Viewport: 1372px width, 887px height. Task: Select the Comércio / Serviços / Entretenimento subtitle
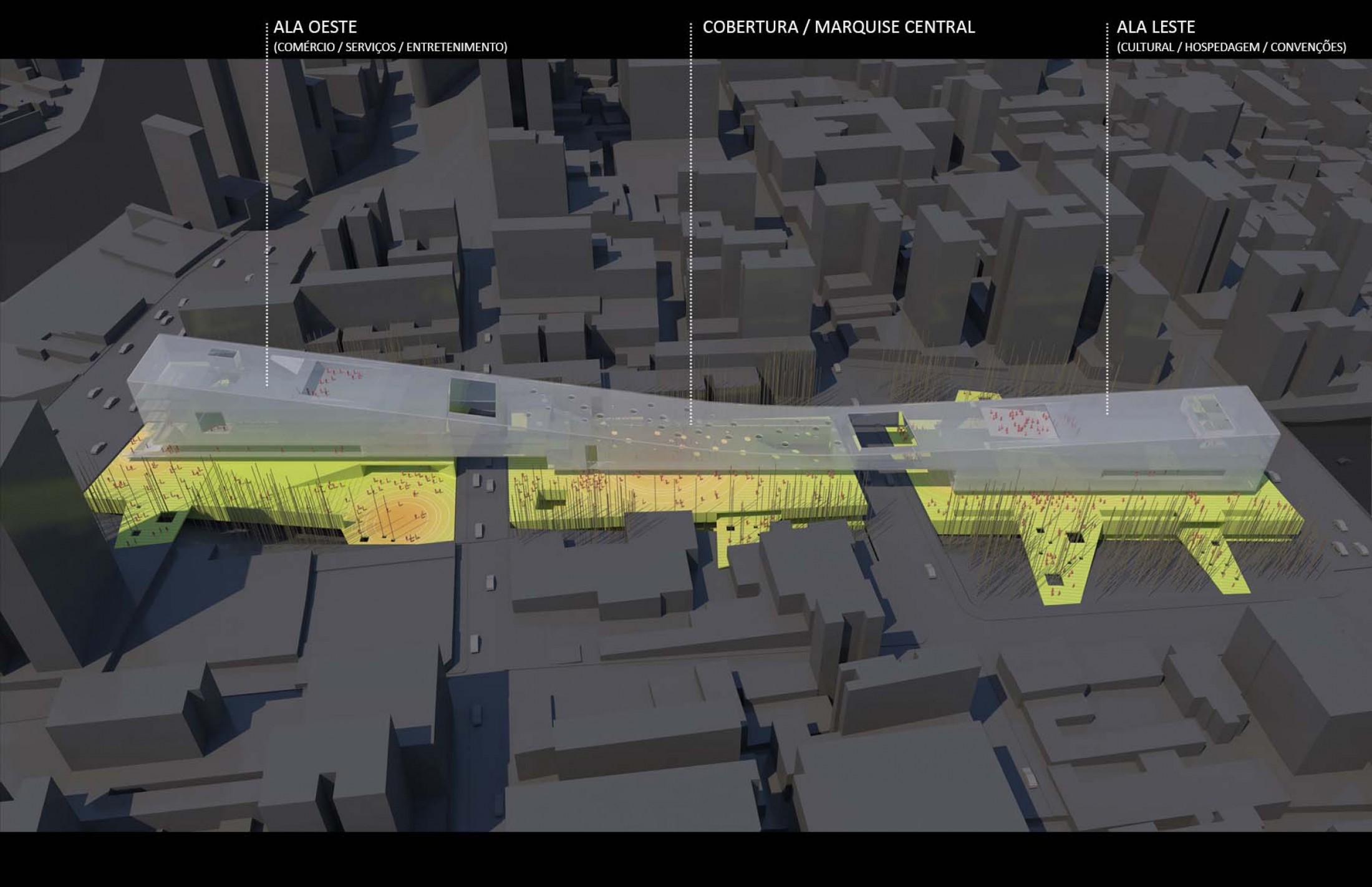pyautogui.click(x=390, y=47)
